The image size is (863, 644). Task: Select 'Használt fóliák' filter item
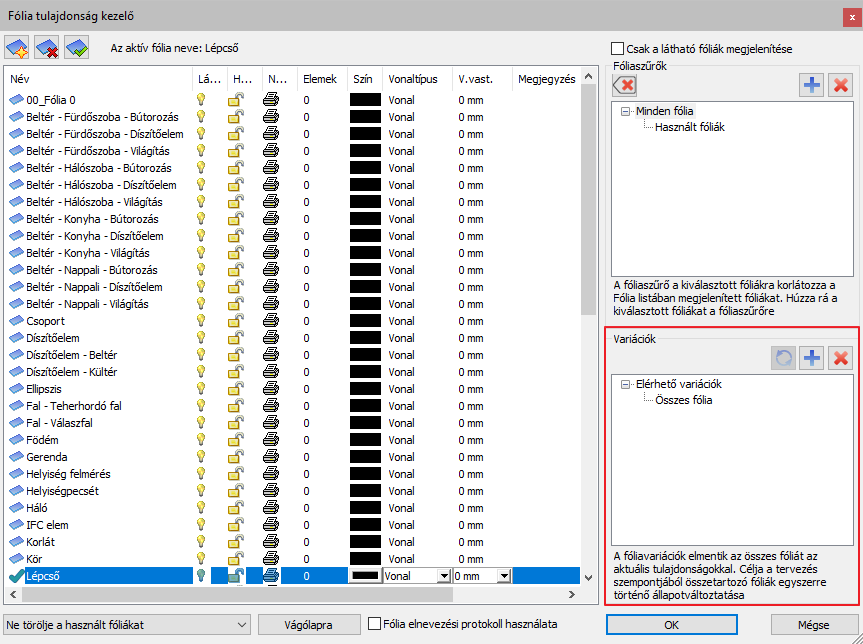click(689, 127)
